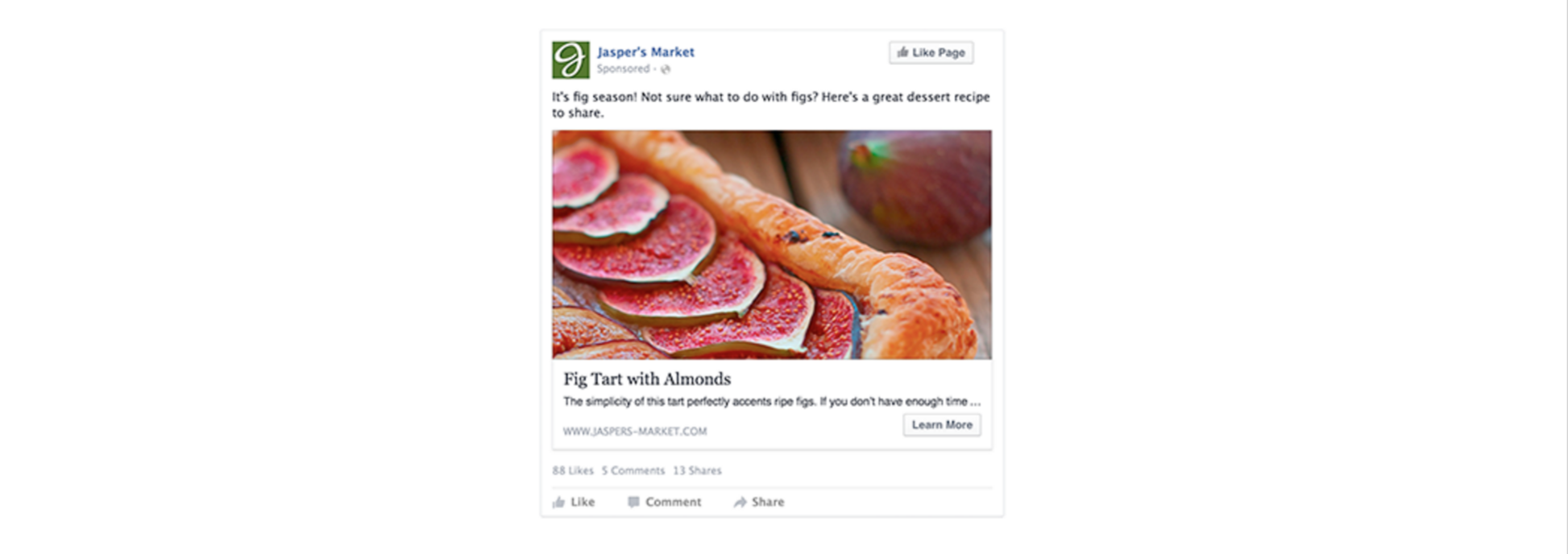Click the Jasper's Market green logo avatar

point(570,60)
